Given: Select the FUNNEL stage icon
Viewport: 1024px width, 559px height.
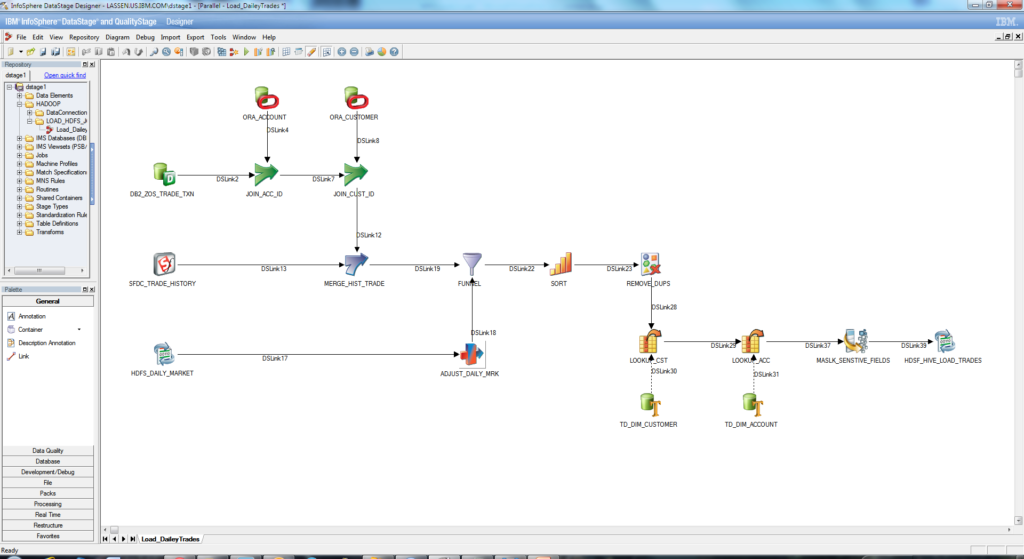Looking at the screenshot, I should [x=471, y=264].
